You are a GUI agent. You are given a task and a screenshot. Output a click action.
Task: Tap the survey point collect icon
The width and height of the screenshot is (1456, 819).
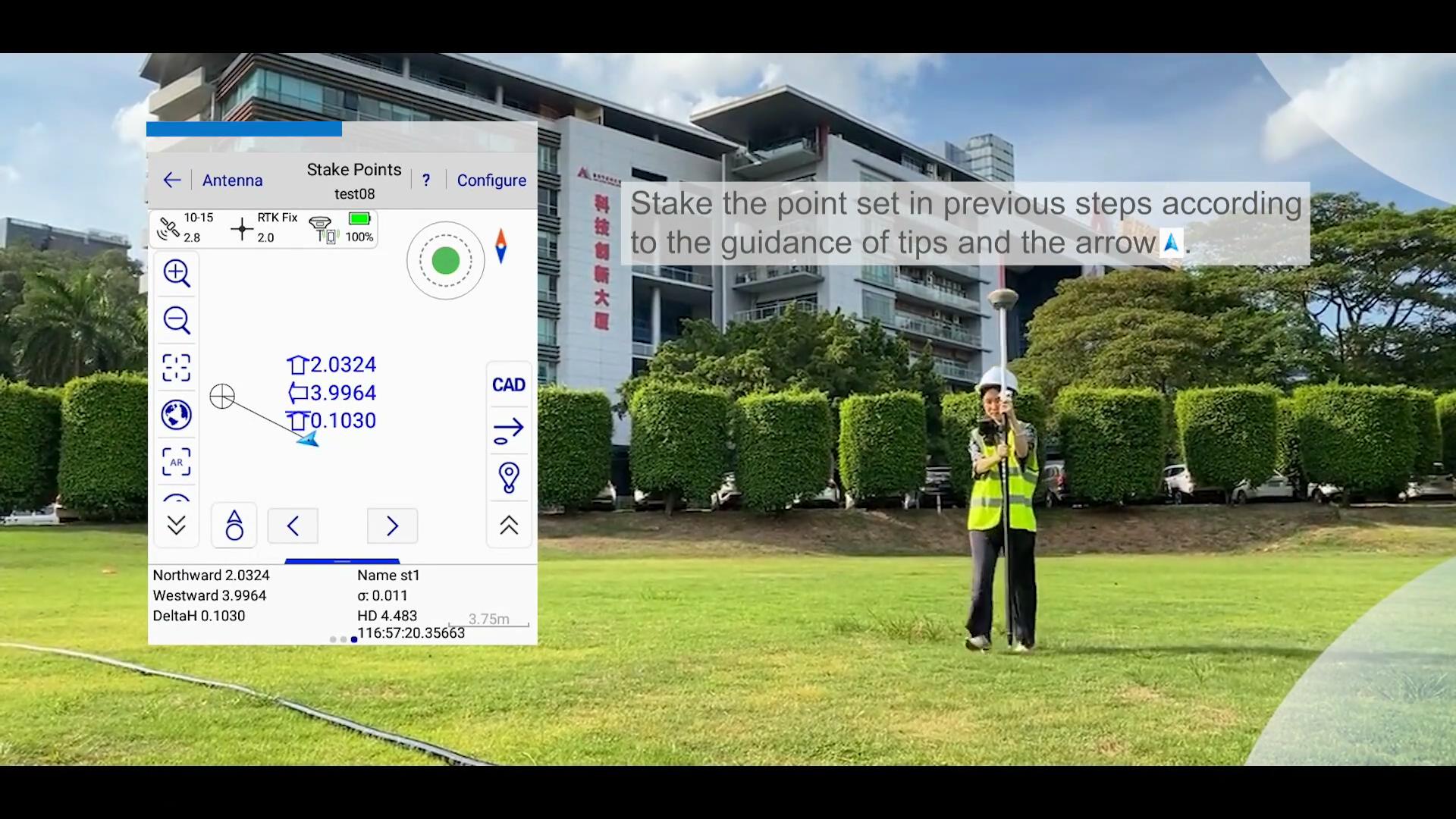234,525
